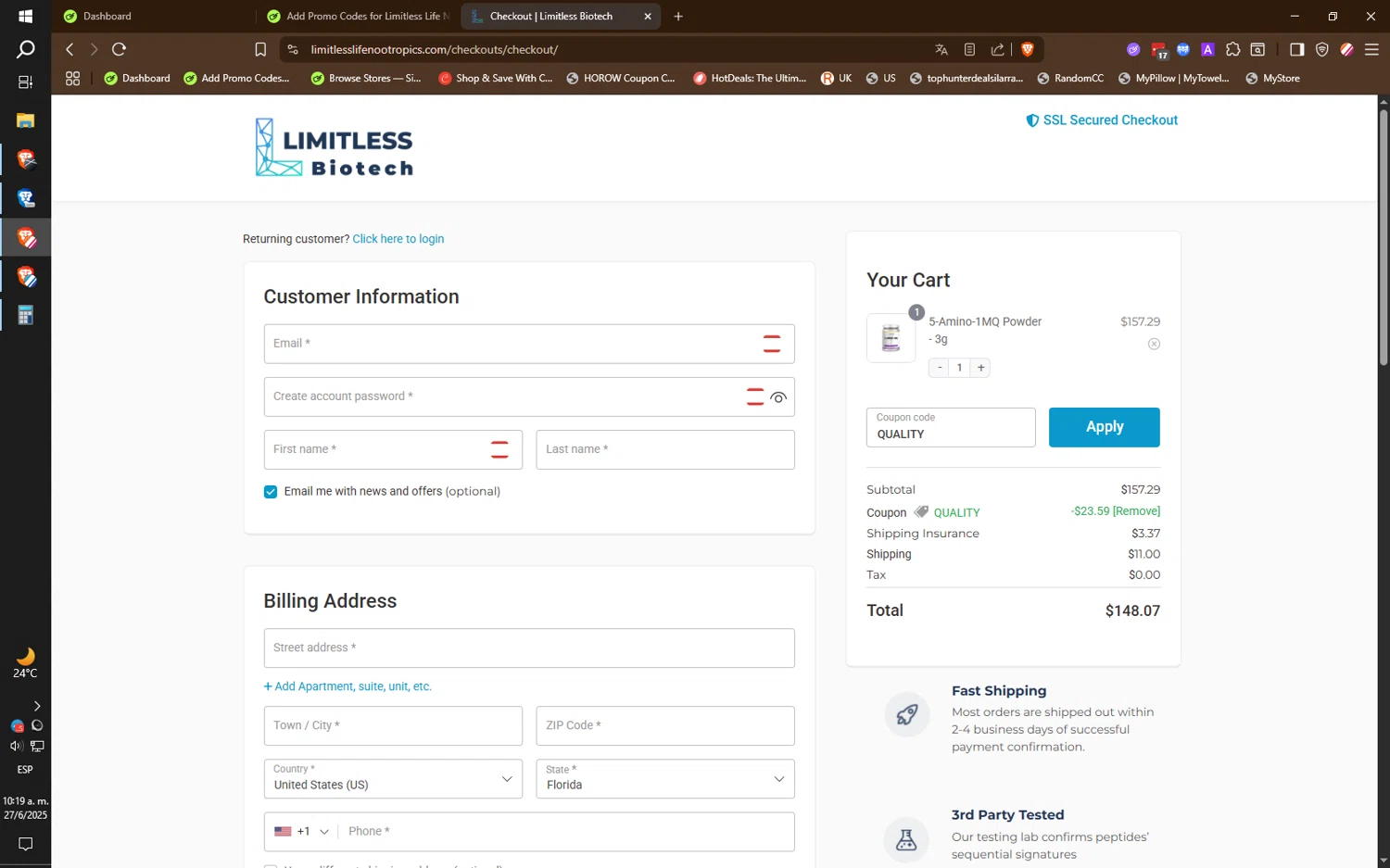Add Apartment, suite, unit link
The height and width of the screenshot is (868, 1390).
(x=347, y=686)
